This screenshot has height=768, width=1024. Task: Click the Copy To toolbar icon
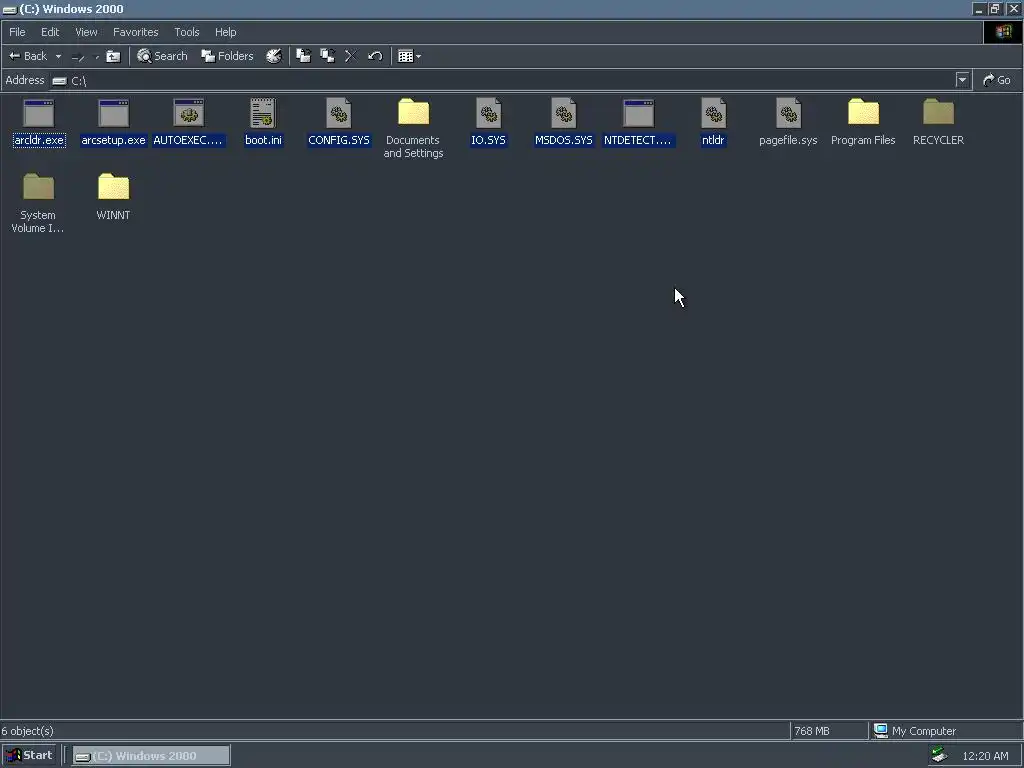tap(327, 56)
